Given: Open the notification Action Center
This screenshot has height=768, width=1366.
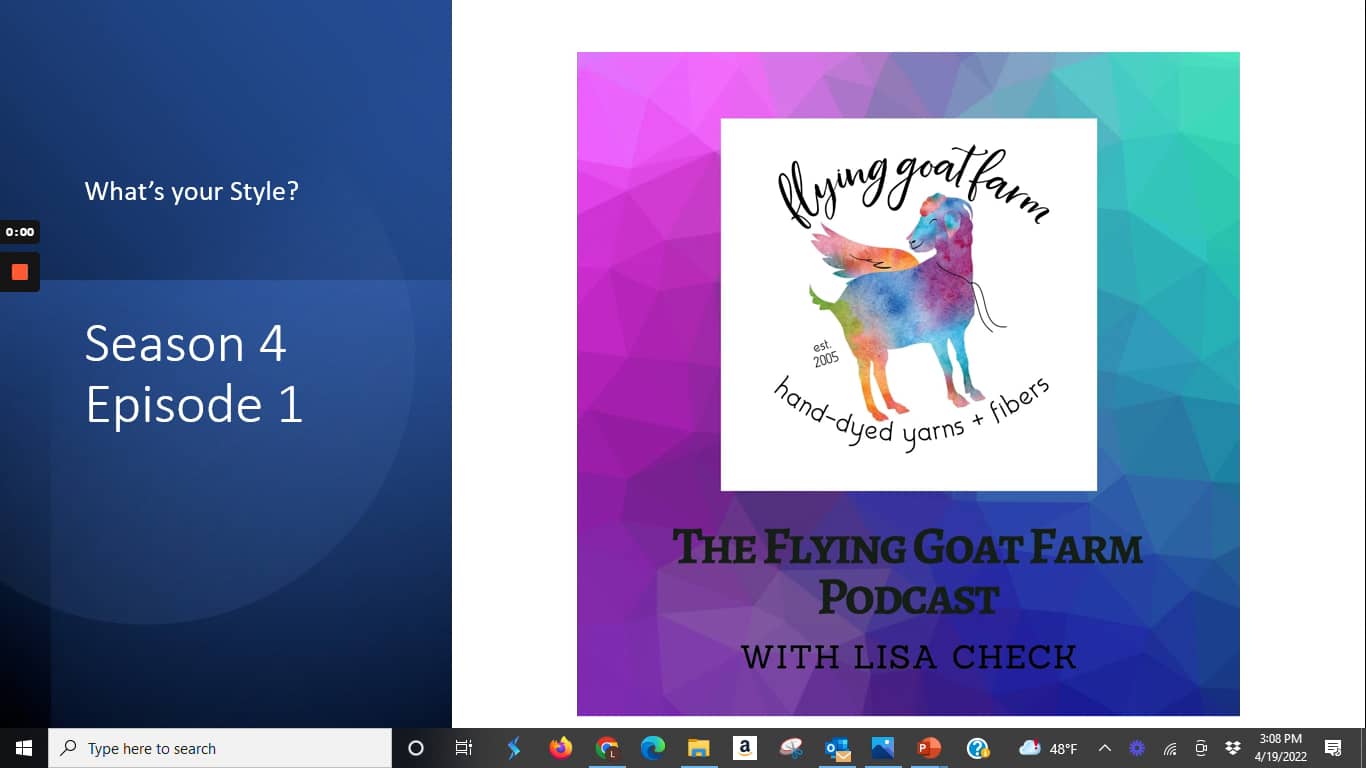Looking at the screenshot, I should click(1333, 748).
